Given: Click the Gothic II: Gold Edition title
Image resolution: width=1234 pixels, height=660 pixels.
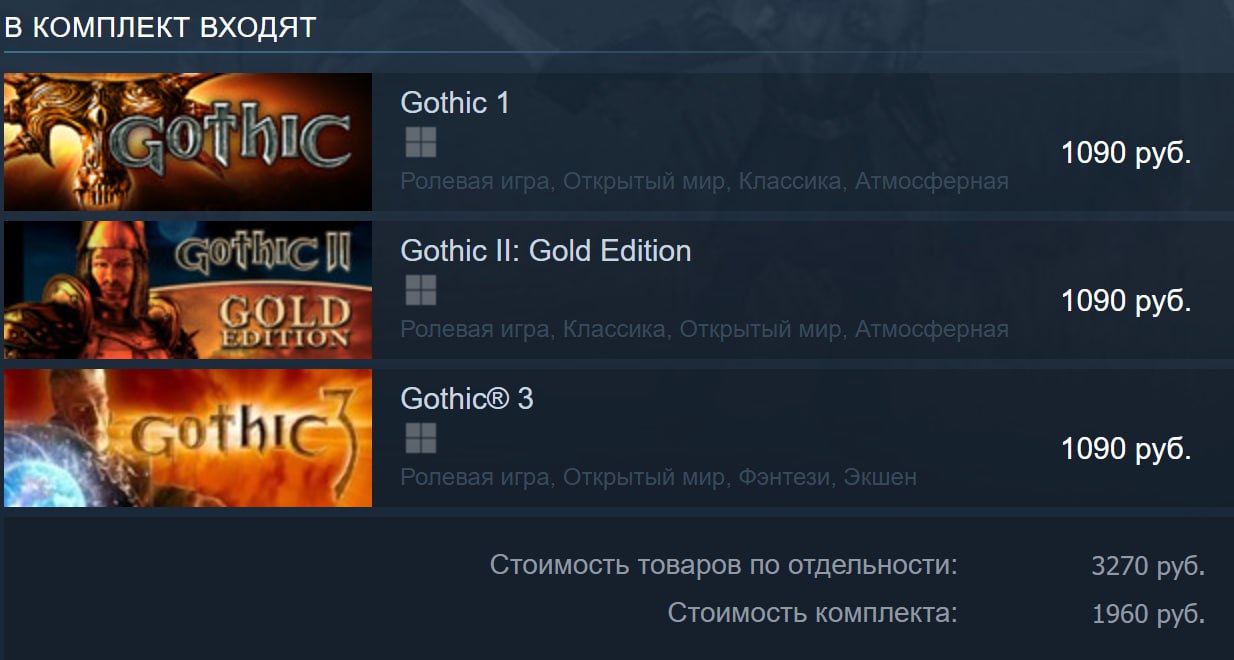Looking at the screenshot, I should point(546,251).
